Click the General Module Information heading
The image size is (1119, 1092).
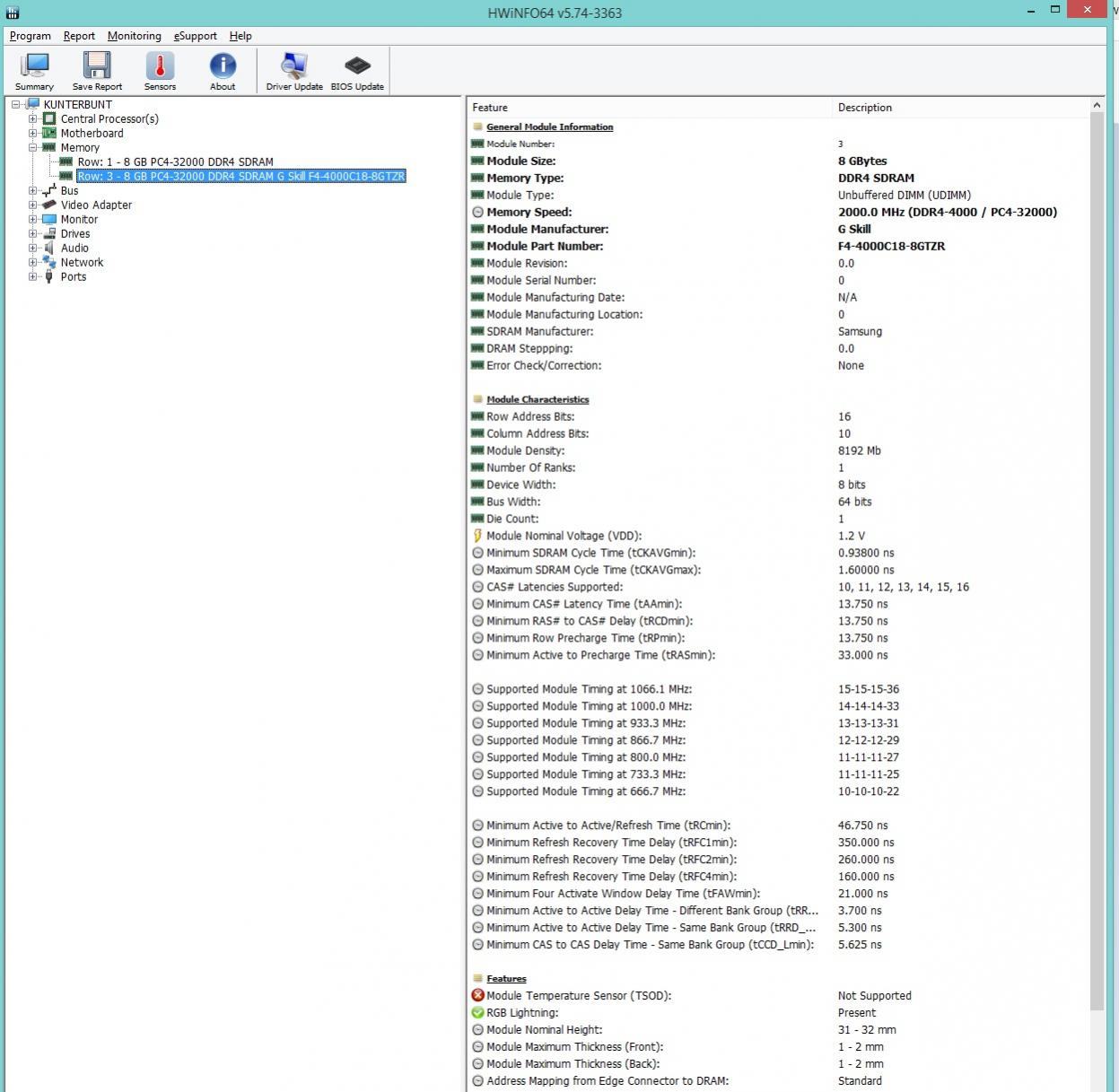550,127
